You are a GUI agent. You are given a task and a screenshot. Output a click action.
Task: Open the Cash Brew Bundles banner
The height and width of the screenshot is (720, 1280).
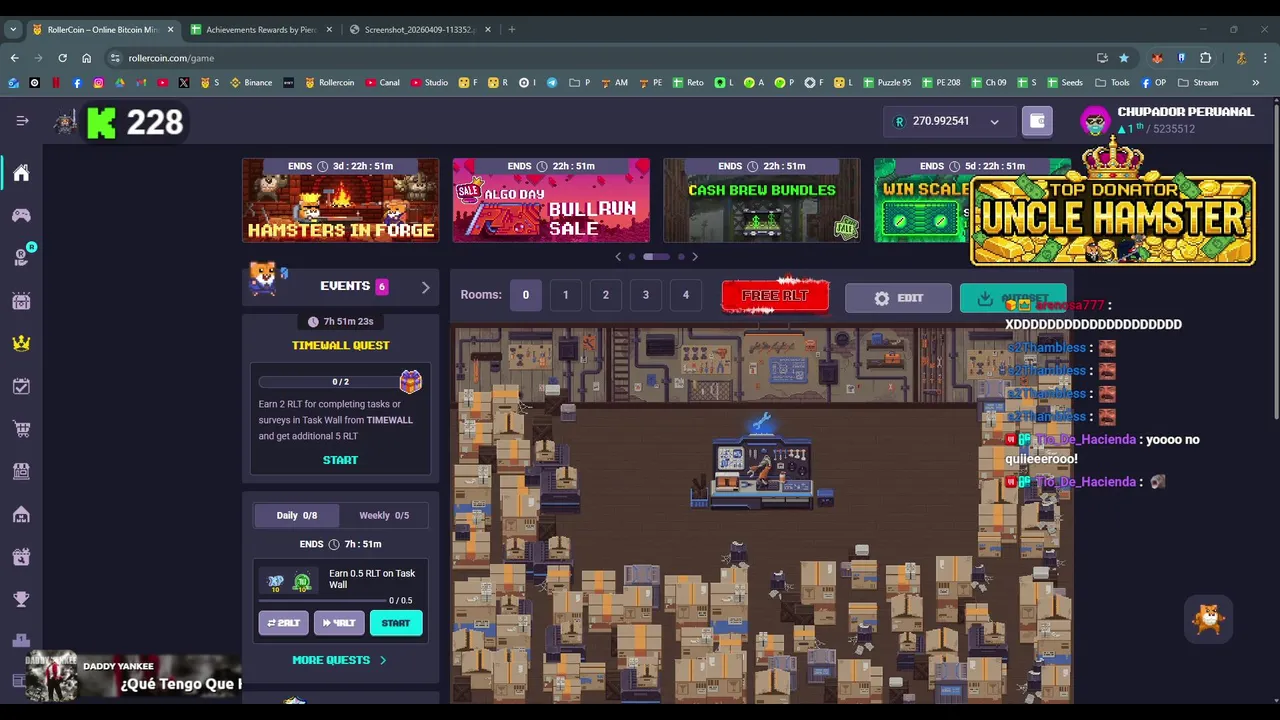[x=761, y=200]
